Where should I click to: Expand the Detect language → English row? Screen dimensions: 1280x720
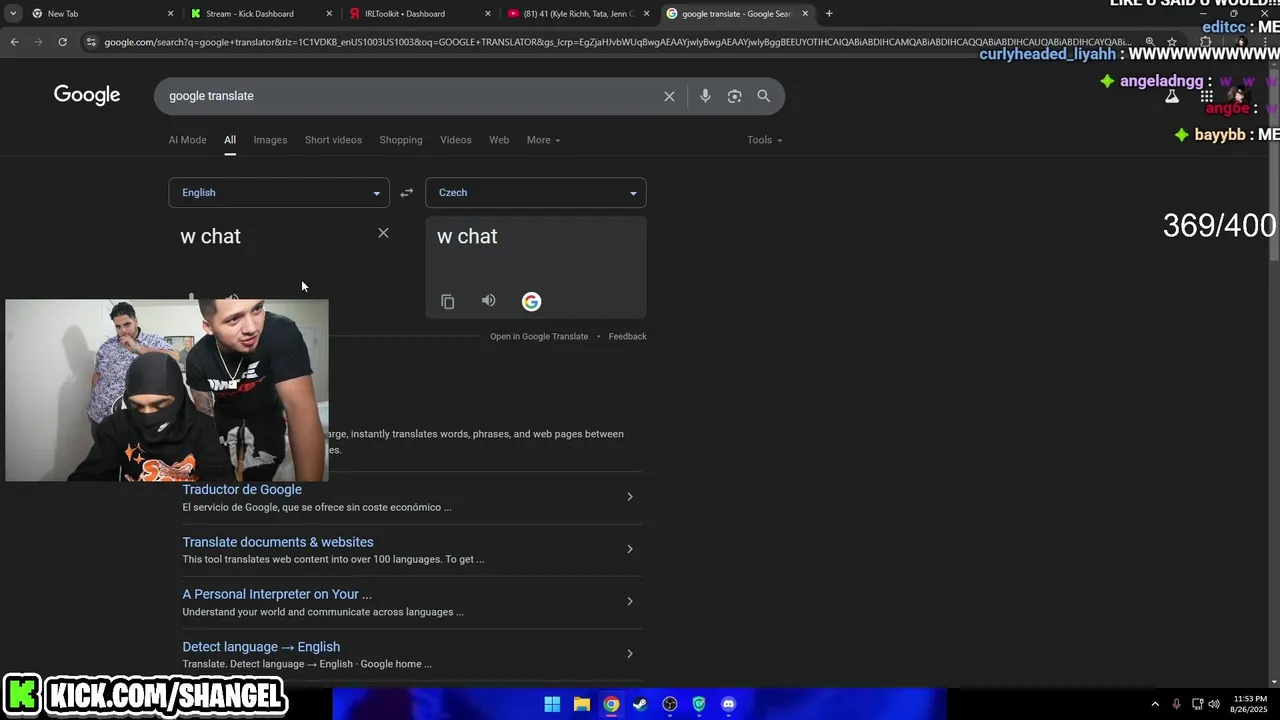pos(629,654)
